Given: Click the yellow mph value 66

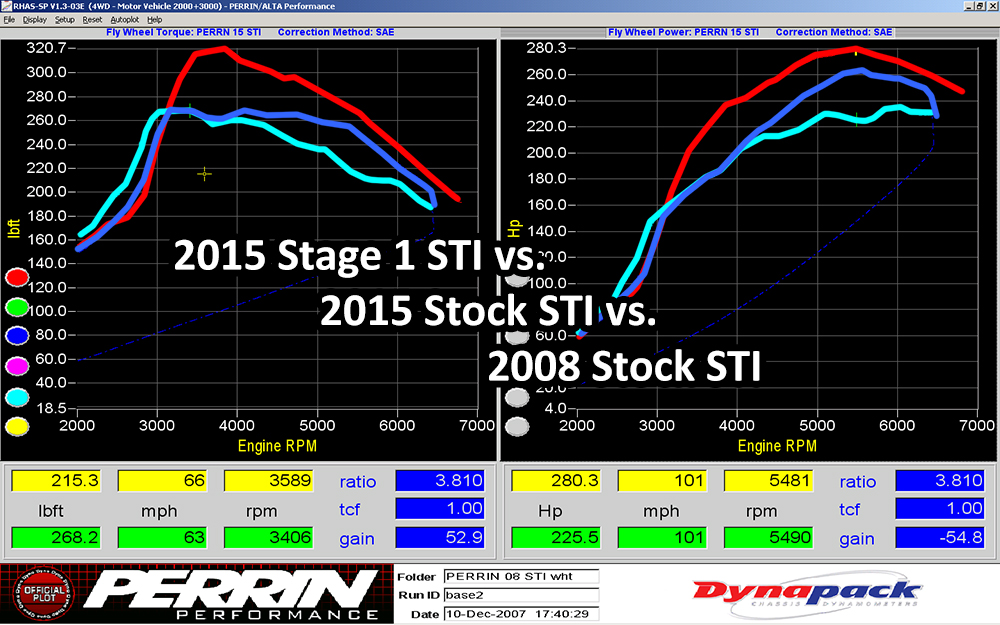Looking at the screenshot, I should pyautogui.click(x=162, y=480).
